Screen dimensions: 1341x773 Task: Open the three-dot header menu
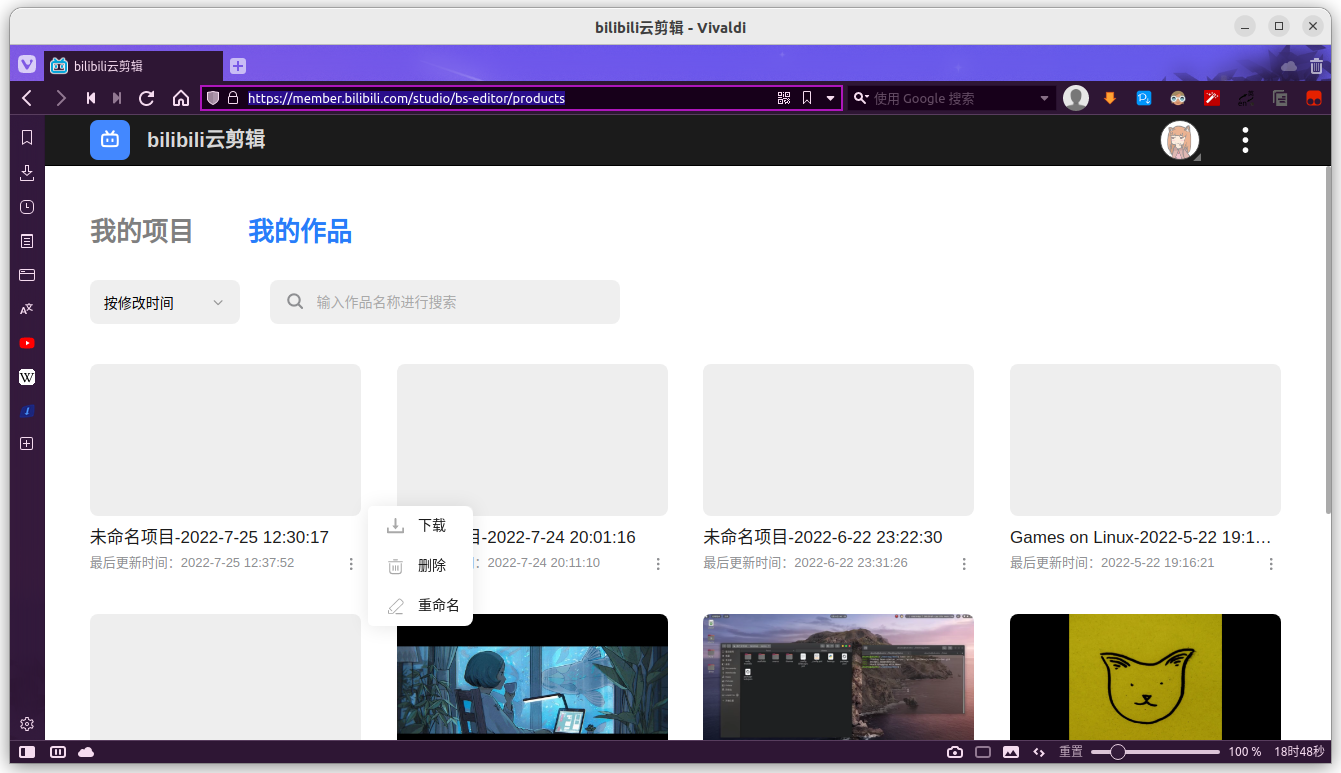coord(1245,140)
